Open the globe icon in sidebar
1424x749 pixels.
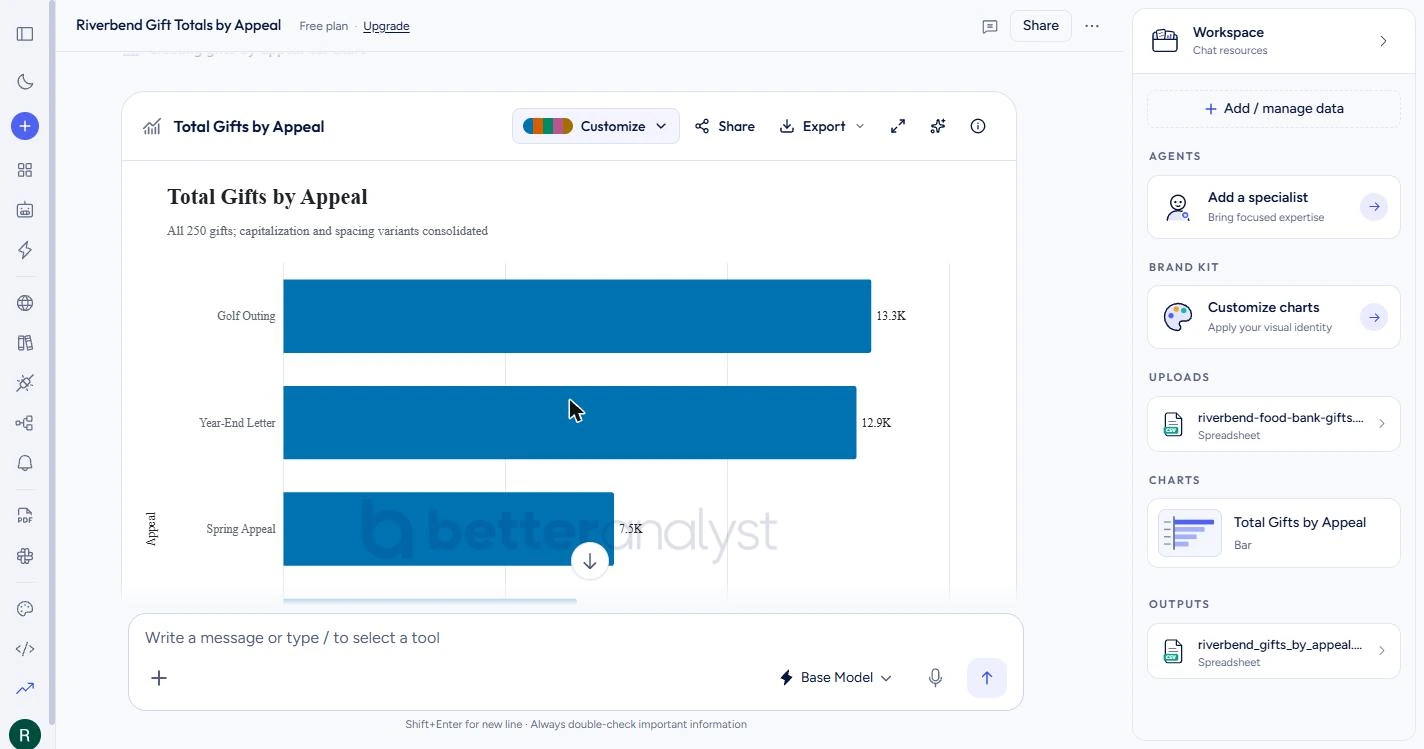click(25, 303)
